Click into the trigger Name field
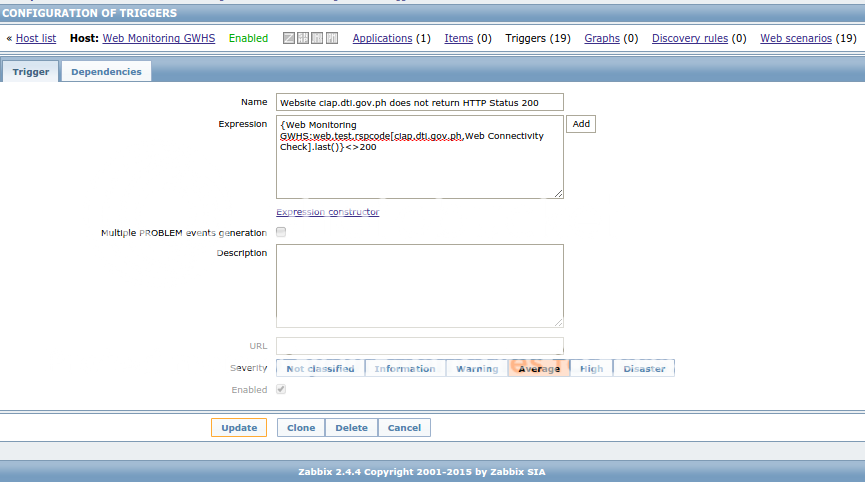Image resolution: width=865 pixels, height=482 pixels. tap(419, 102)
